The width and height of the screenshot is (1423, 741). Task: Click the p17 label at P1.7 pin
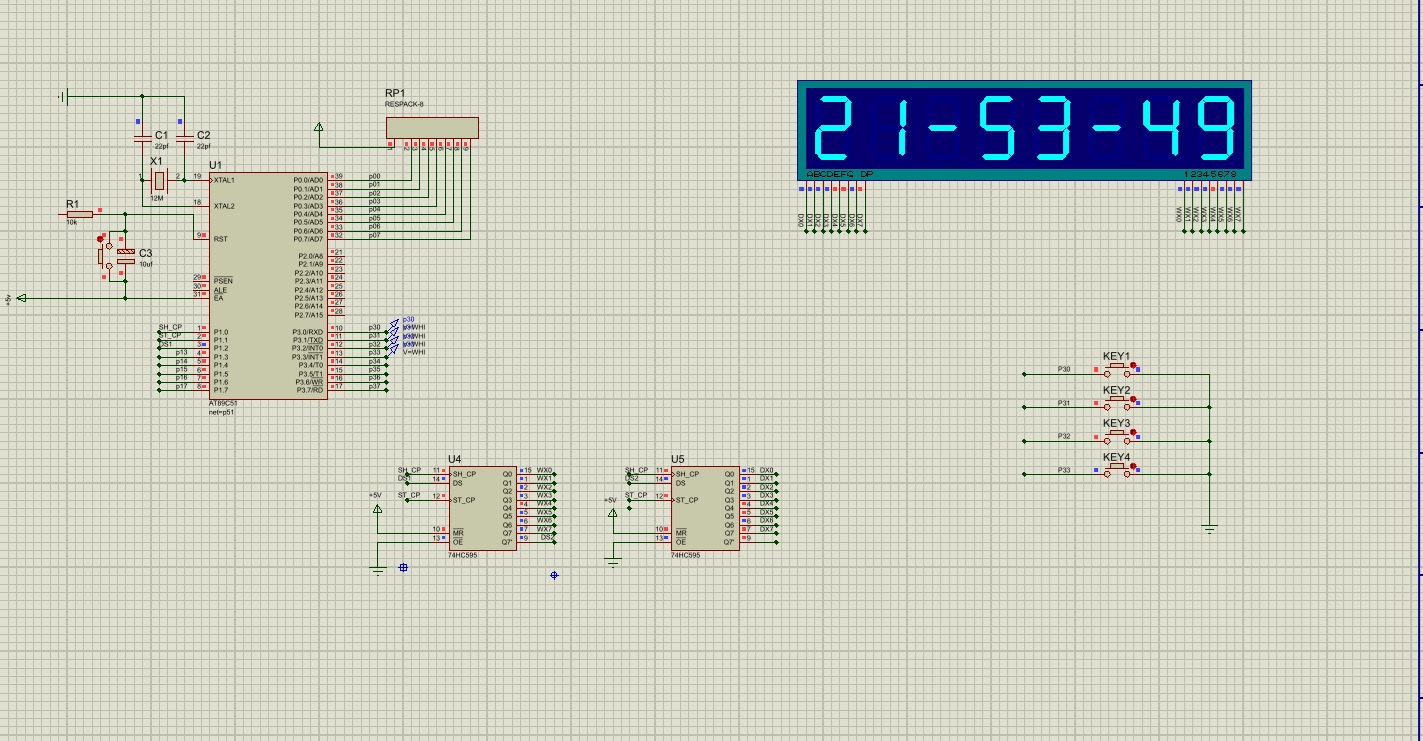[181, 386]
